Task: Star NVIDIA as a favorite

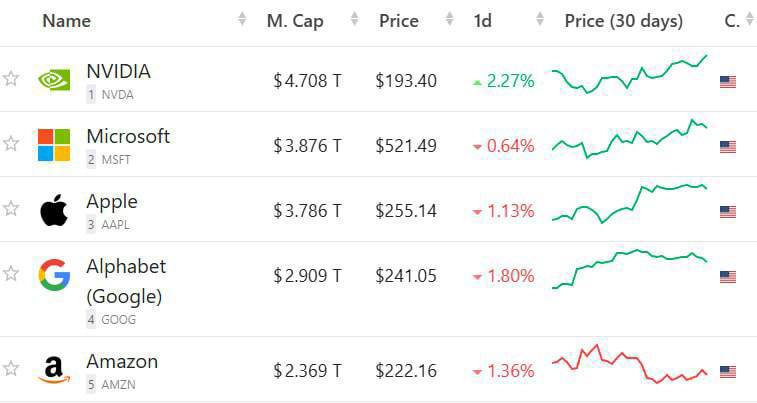Action: click(11, 79)
